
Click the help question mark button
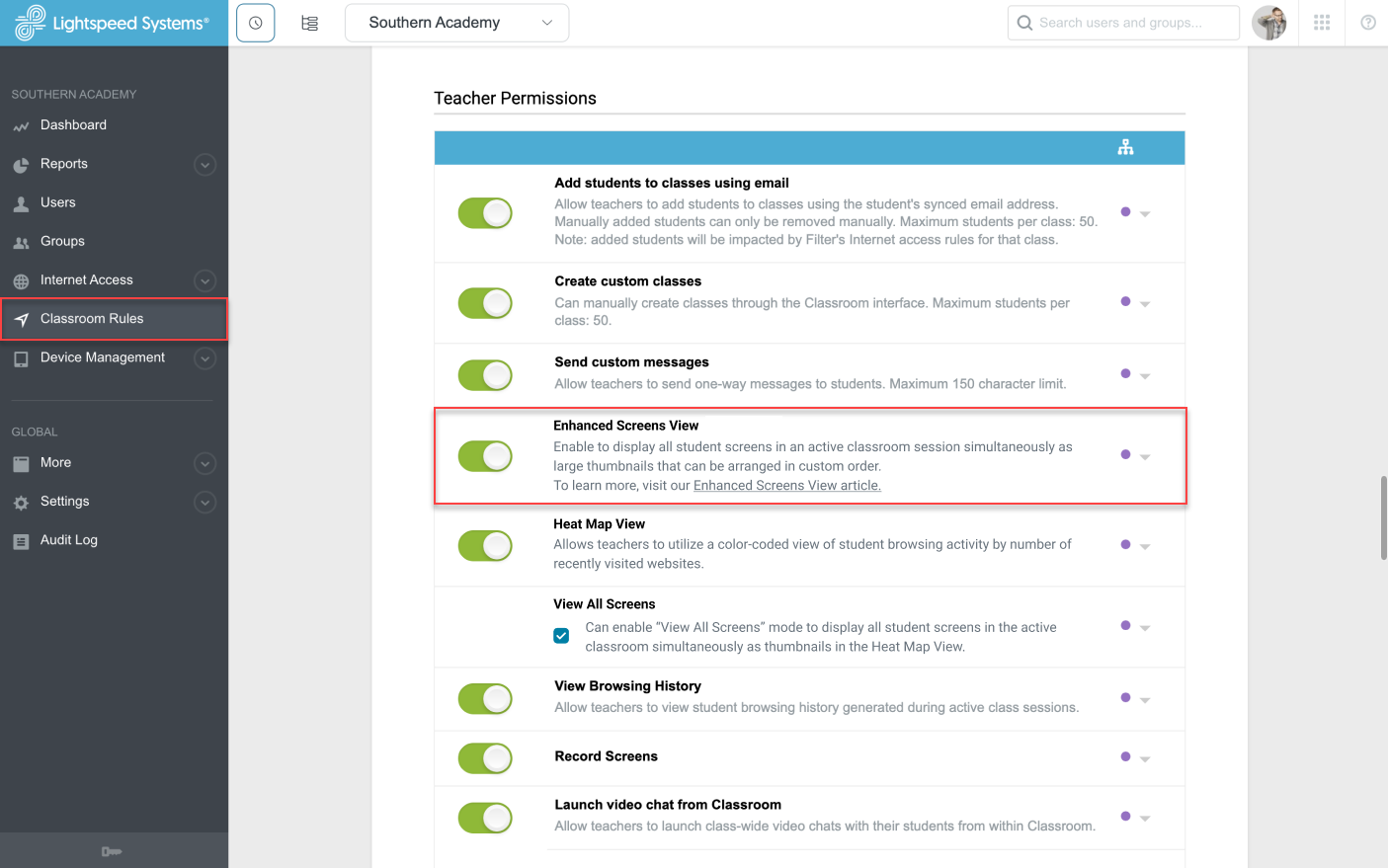(x=1368, y=22)
